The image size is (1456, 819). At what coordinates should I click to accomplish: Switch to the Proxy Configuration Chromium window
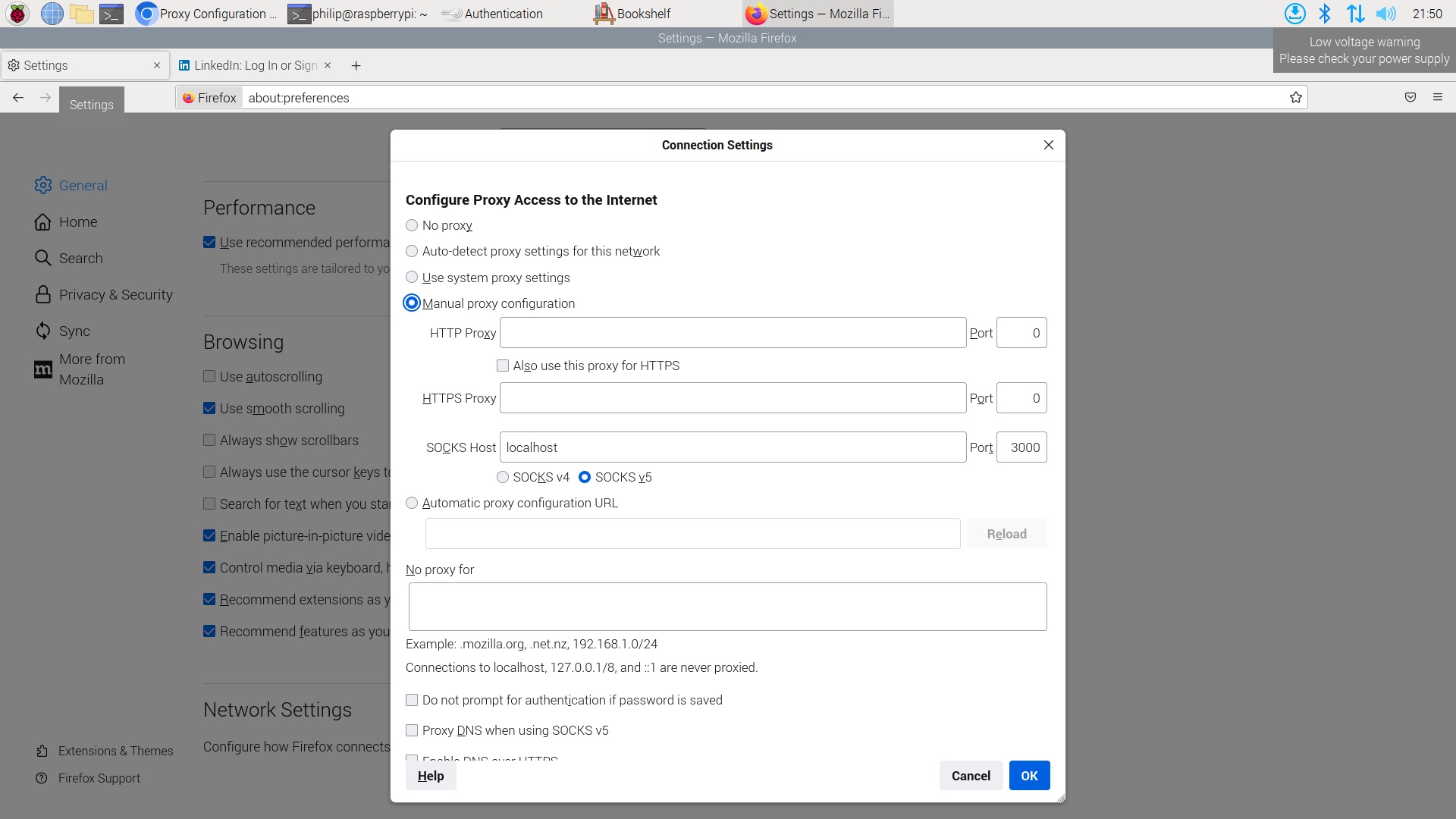point(206,14)
